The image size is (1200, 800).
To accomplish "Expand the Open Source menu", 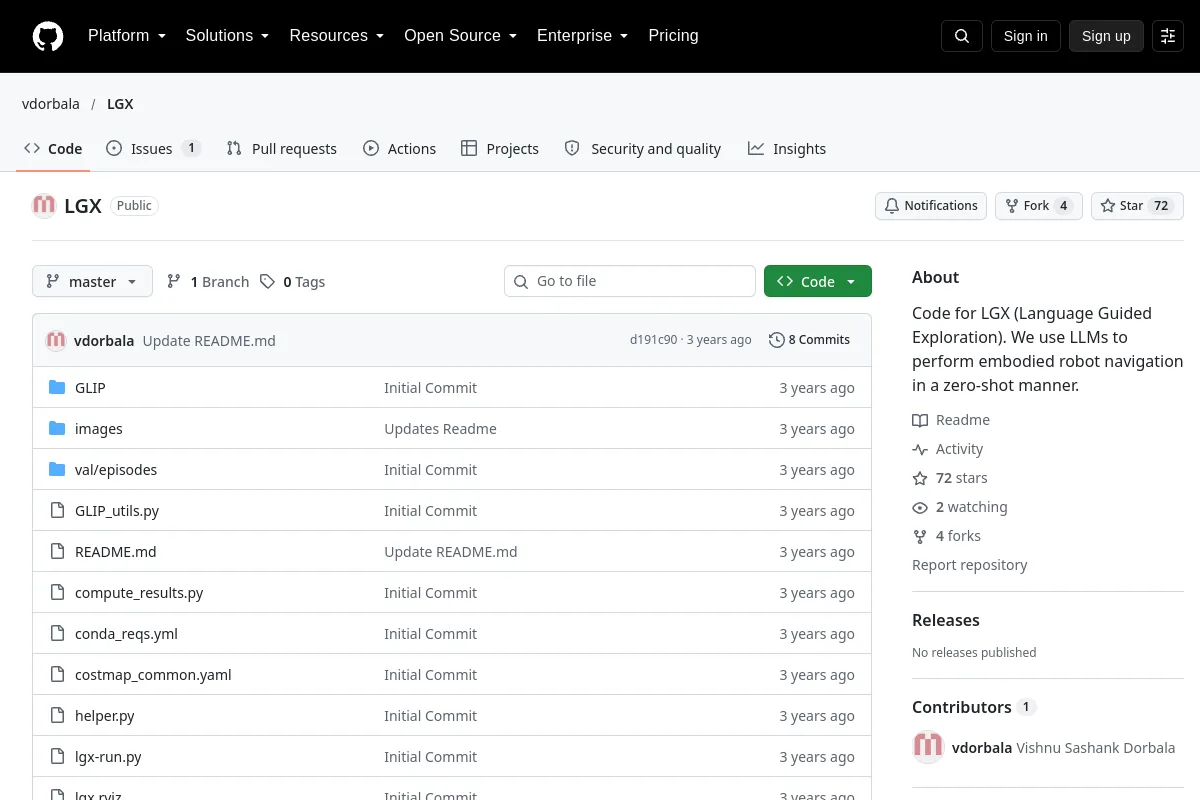I will point(460,36).
